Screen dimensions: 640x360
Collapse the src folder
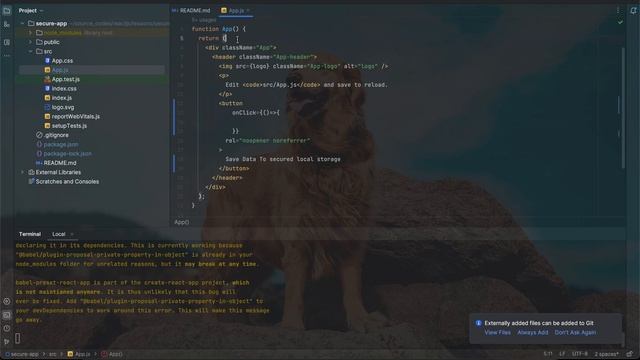click(31, 51)
